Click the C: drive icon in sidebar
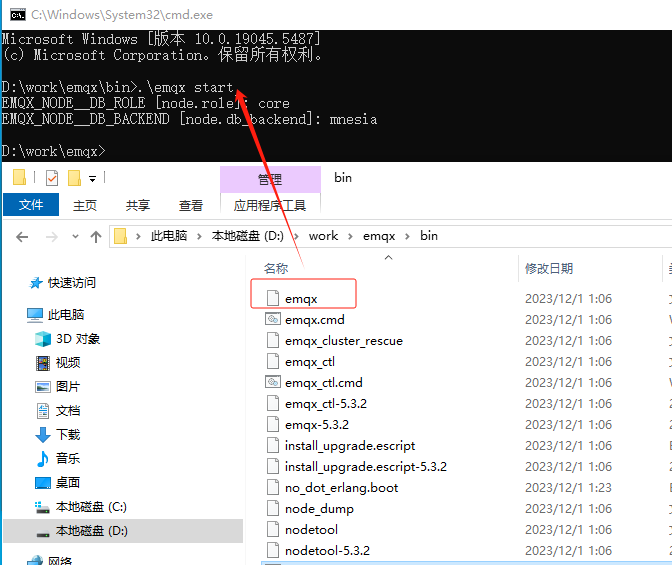Viewport: 672px width, 565px height. (x=42, y=508)
